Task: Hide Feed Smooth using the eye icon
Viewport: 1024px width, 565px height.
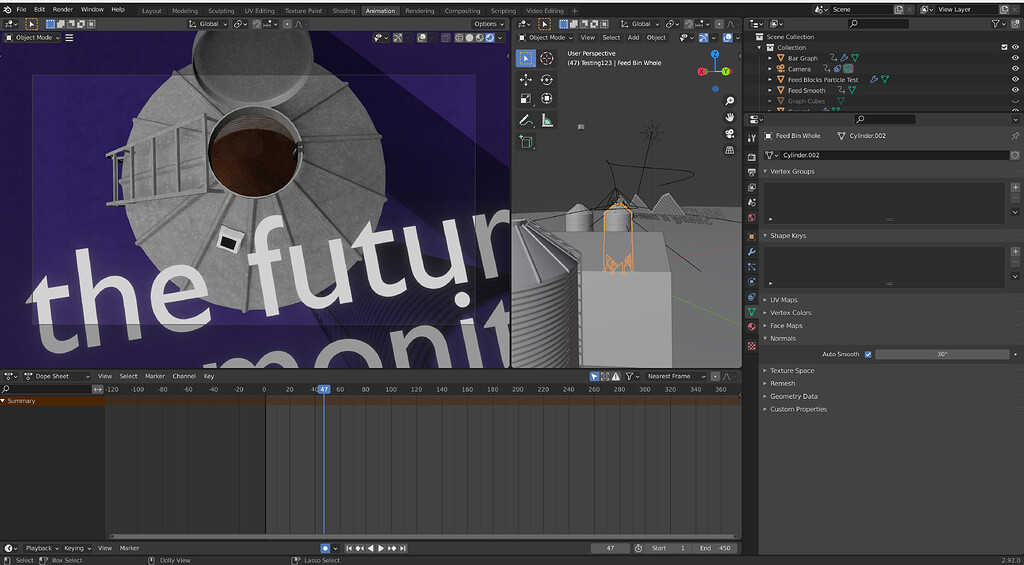Action: 1015,90
